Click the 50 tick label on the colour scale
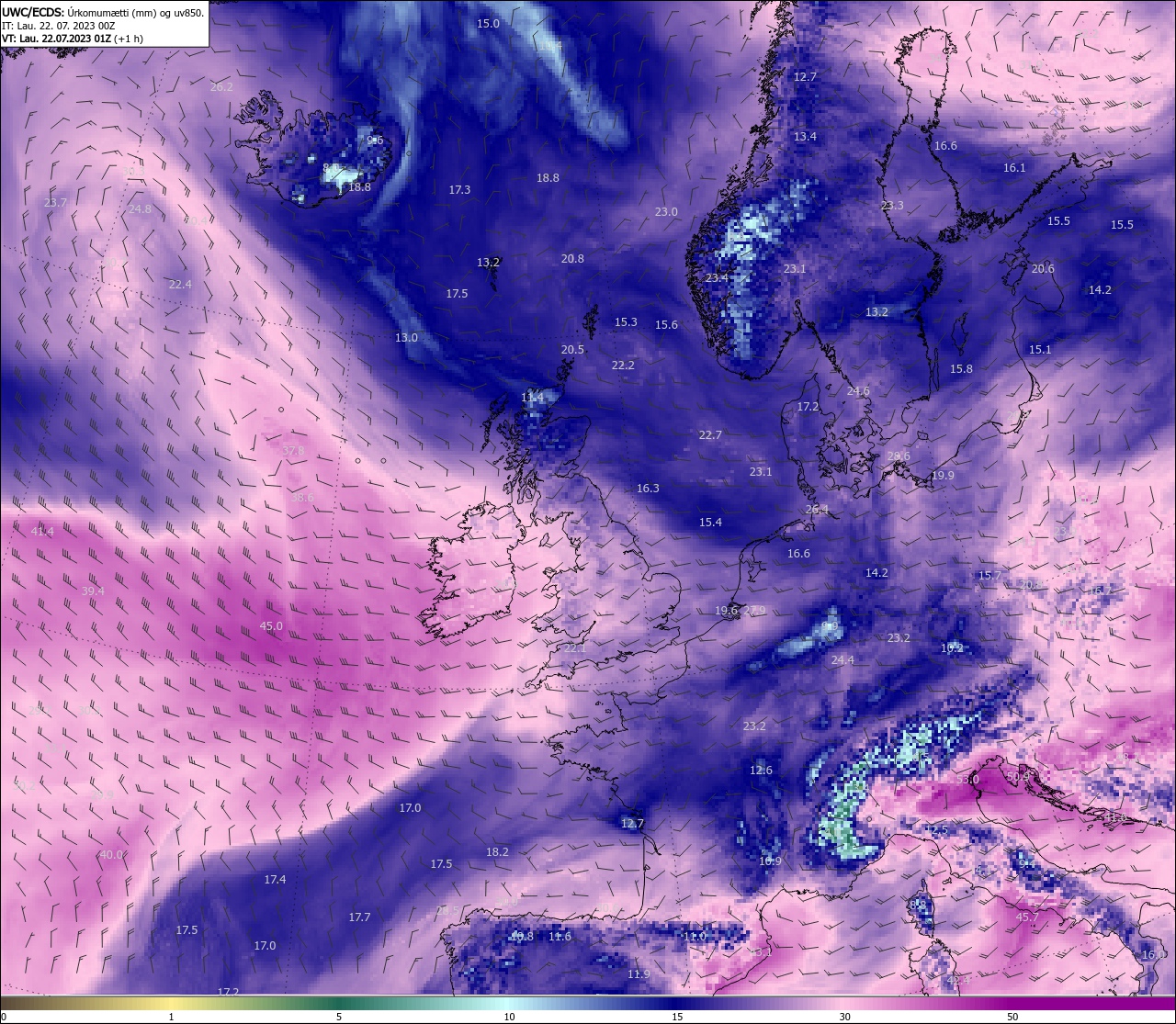The image size is (1176, 1024). coord(1012,1017)
